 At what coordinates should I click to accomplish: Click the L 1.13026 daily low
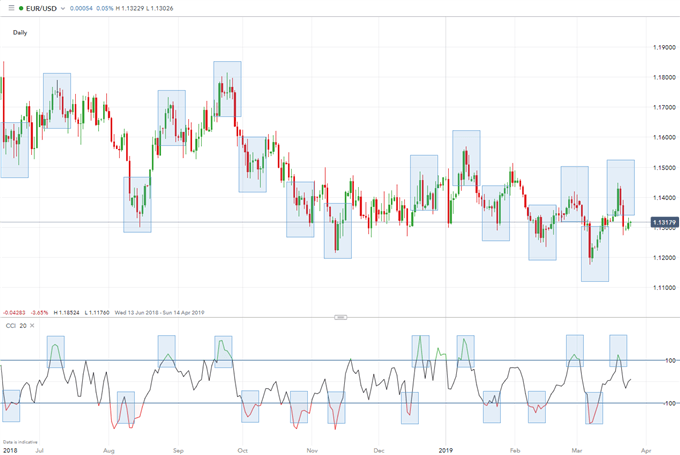click(x=160, y=8)
